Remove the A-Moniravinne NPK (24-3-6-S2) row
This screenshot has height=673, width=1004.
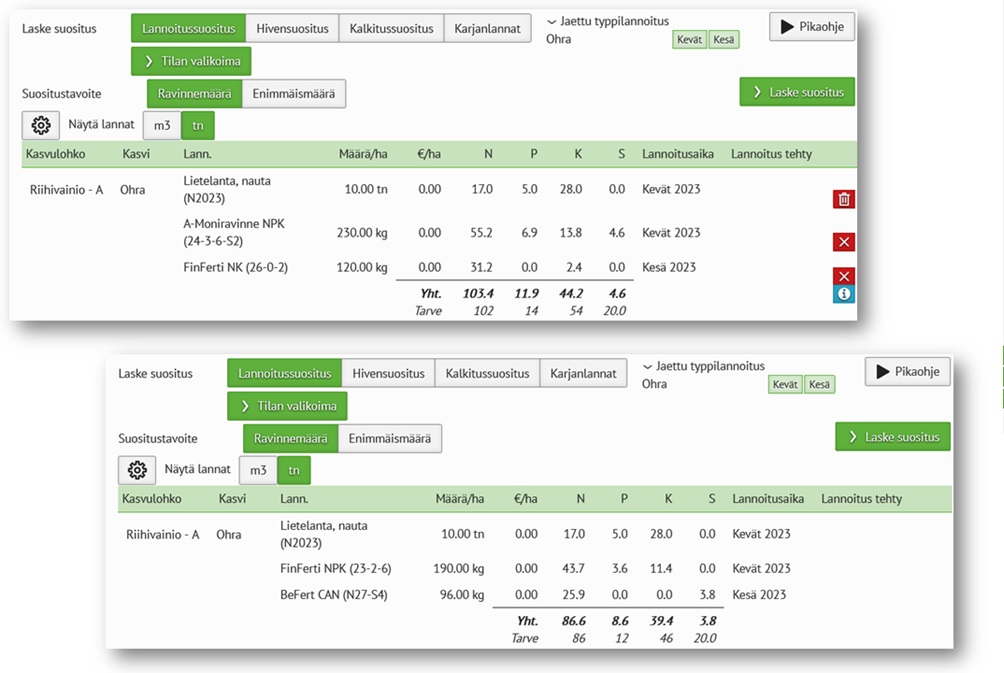pos(843,242)
